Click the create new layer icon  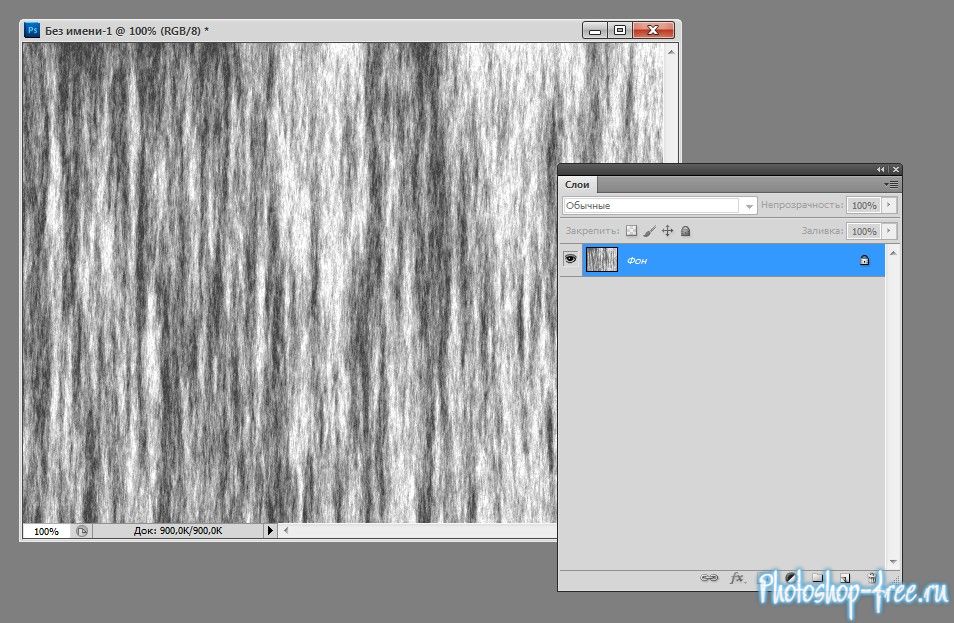[x=844, y=578]
